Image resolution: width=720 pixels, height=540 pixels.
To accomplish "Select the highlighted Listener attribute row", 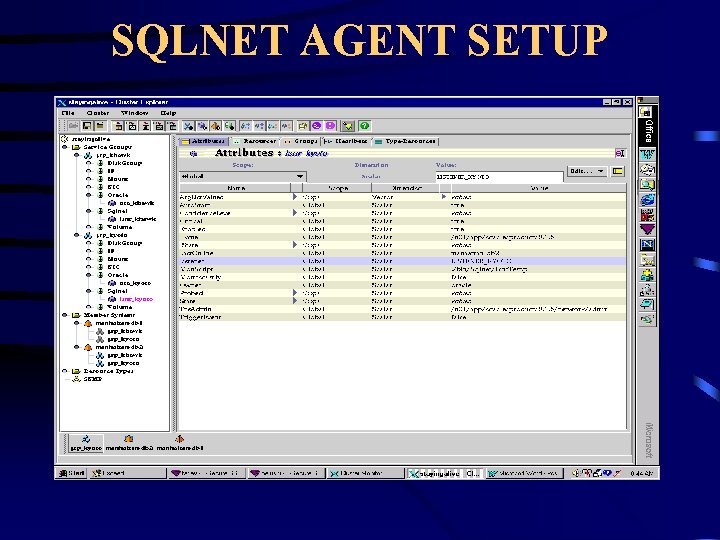I will (x=402, y=261).
